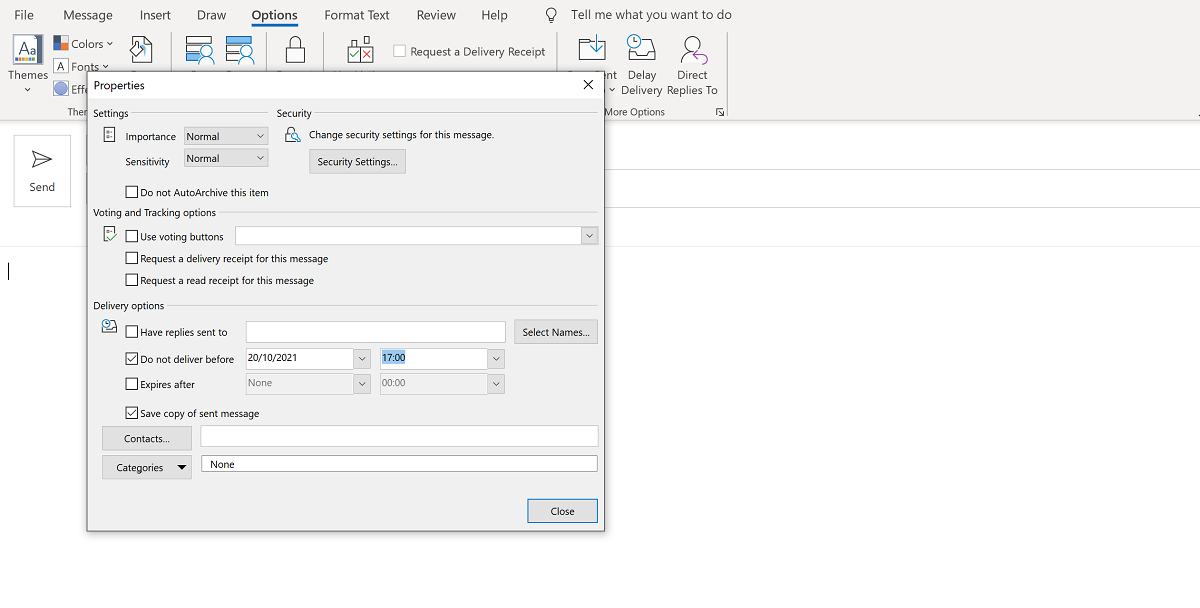Check Request a read receipt for this message
The width and height of the screenshot is (1200, 608).
[131, 280]
